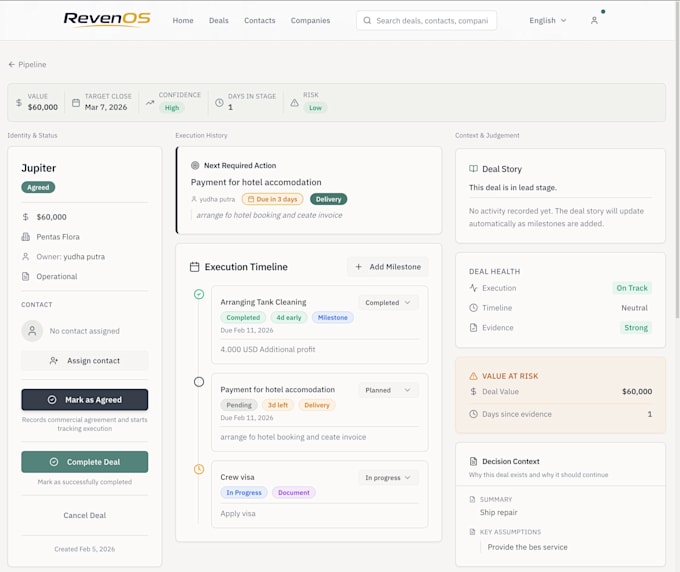Open the user profile icon
Image resolution: width=680 pixels, height=572 pixels.
click(594, 20)
